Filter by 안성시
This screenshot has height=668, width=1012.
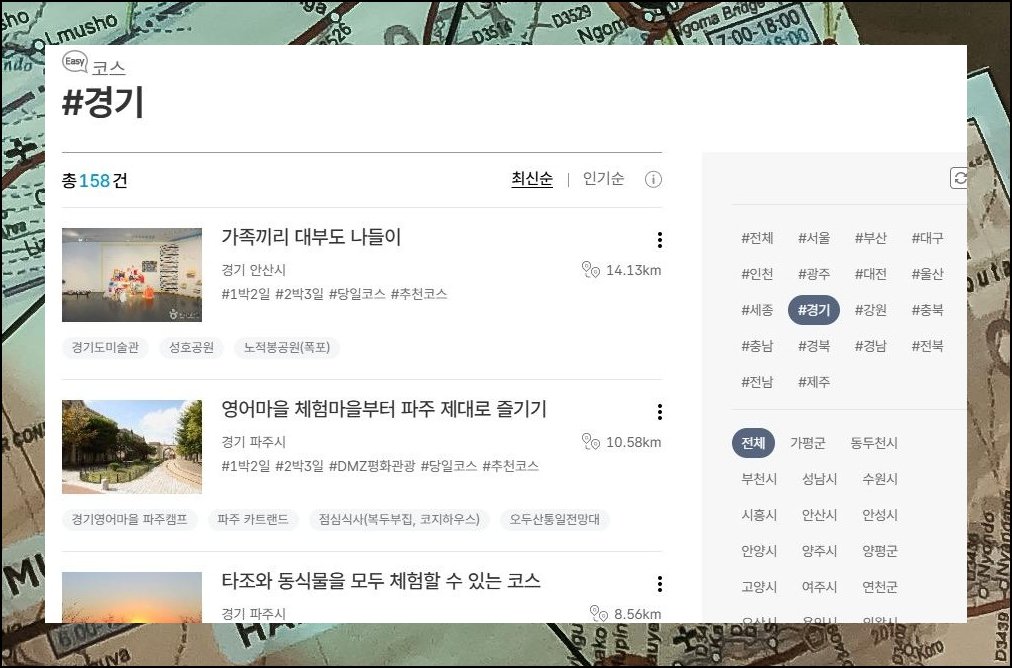(x=880, y=515)
